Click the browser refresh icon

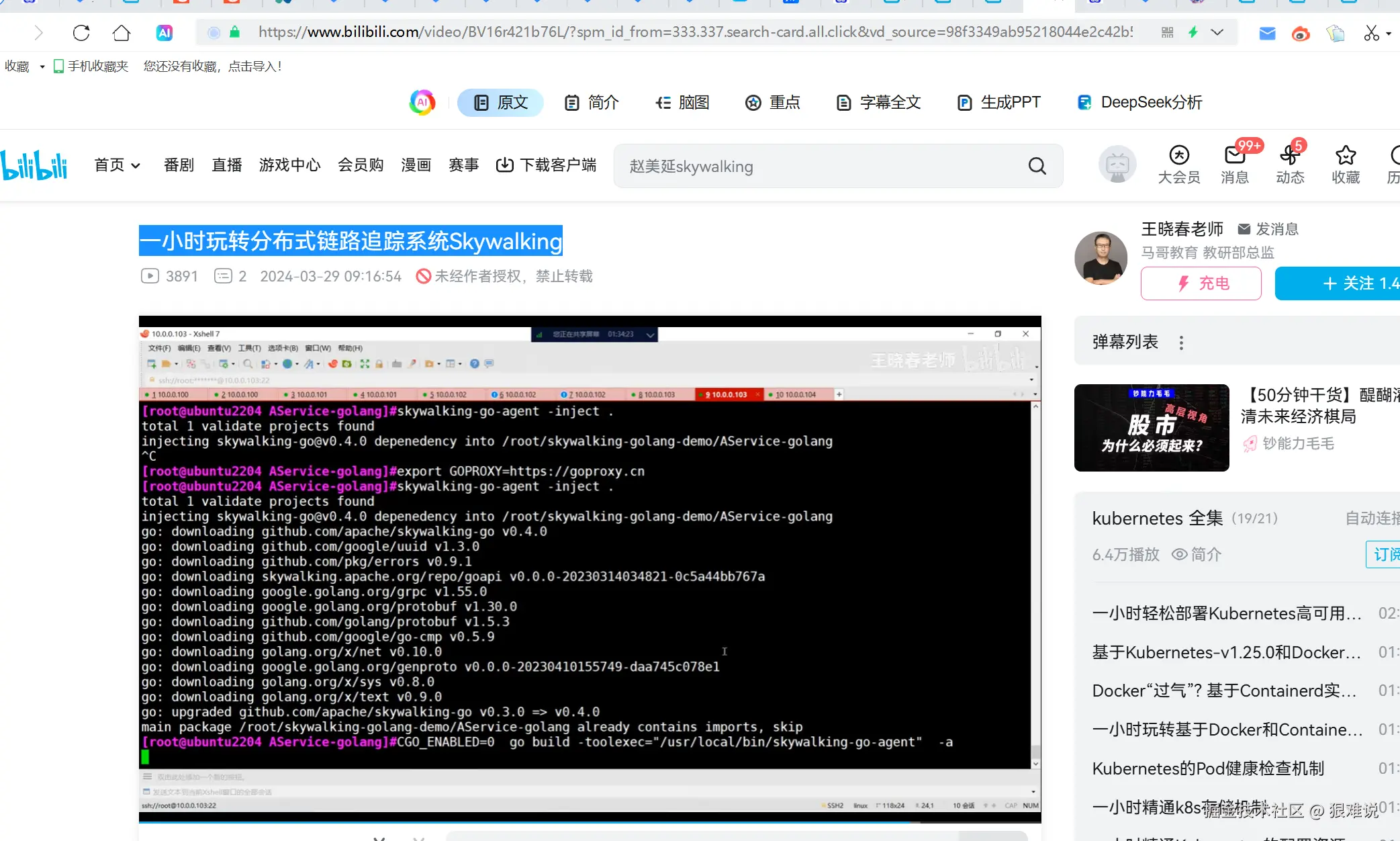pos(81,32)
